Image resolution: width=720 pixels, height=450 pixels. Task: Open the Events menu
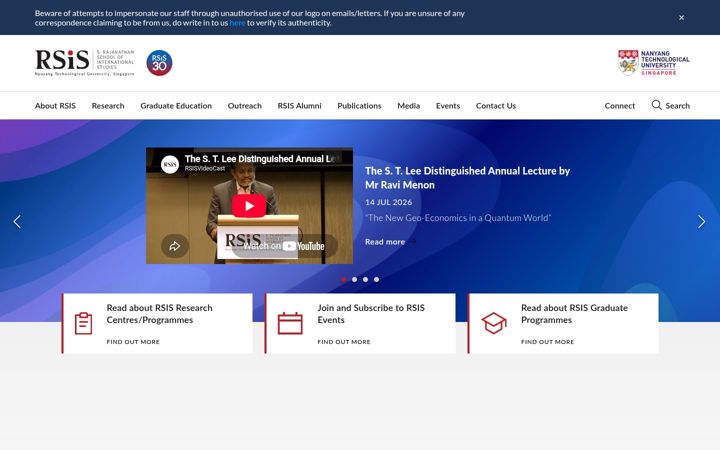click(x=448, y=106)
